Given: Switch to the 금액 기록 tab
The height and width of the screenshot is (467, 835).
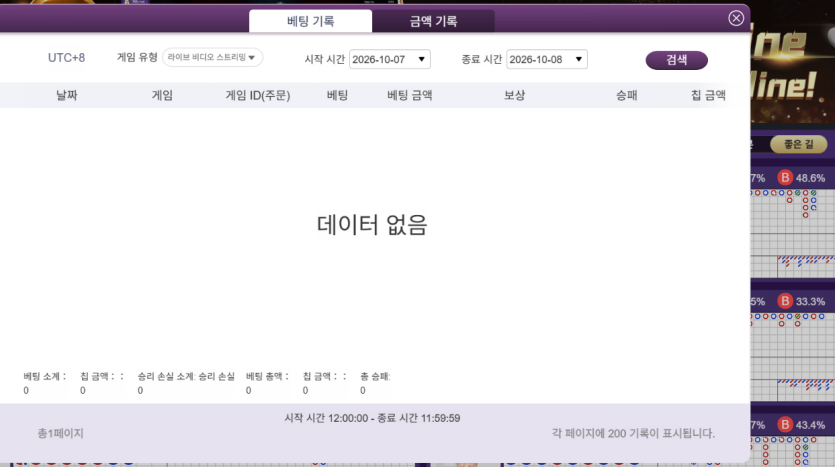Looking at the screenshot, I should 433,21.
